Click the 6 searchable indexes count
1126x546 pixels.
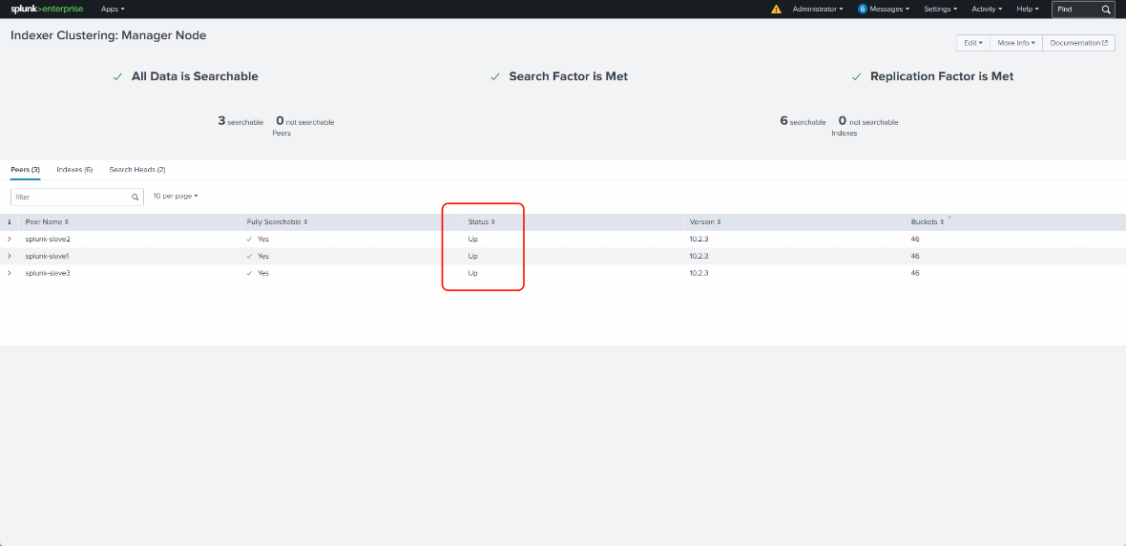(x=803, y=121)
